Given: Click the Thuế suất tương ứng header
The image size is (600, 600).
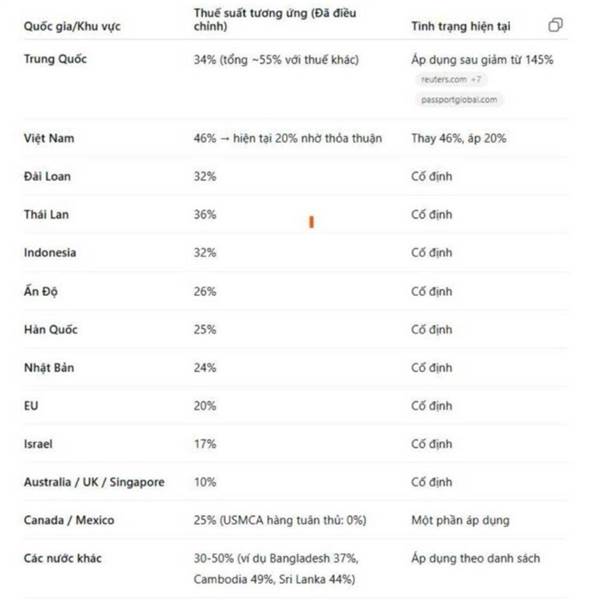Looking at the screenshot, I should click(275, 20).
